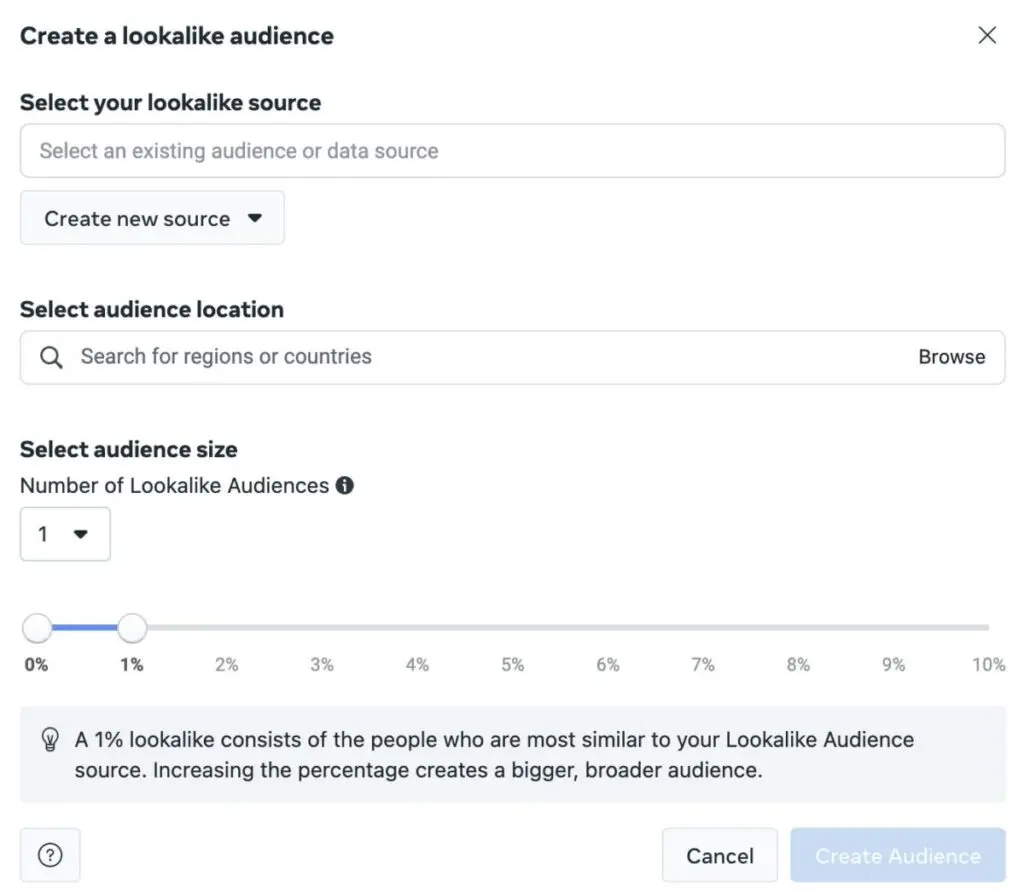The height and width of the screenshot is (893, 1024).
Task: Close the lookalike audience dialog
Action: pos(987,36)
